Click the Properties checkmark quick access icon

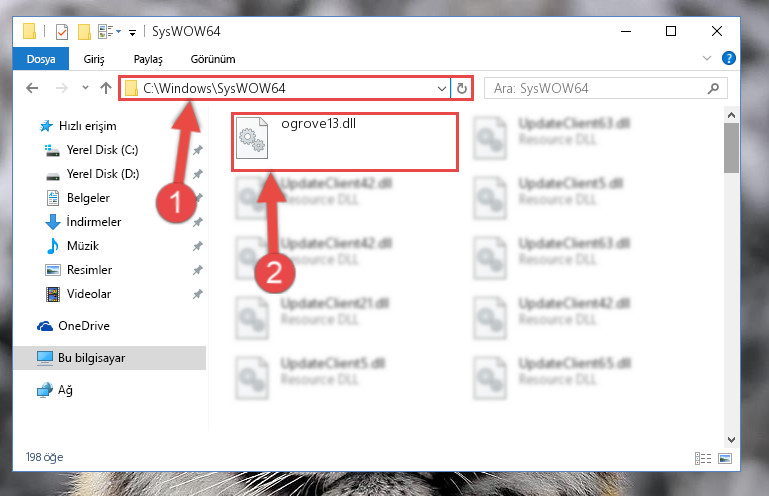(62, 32)
